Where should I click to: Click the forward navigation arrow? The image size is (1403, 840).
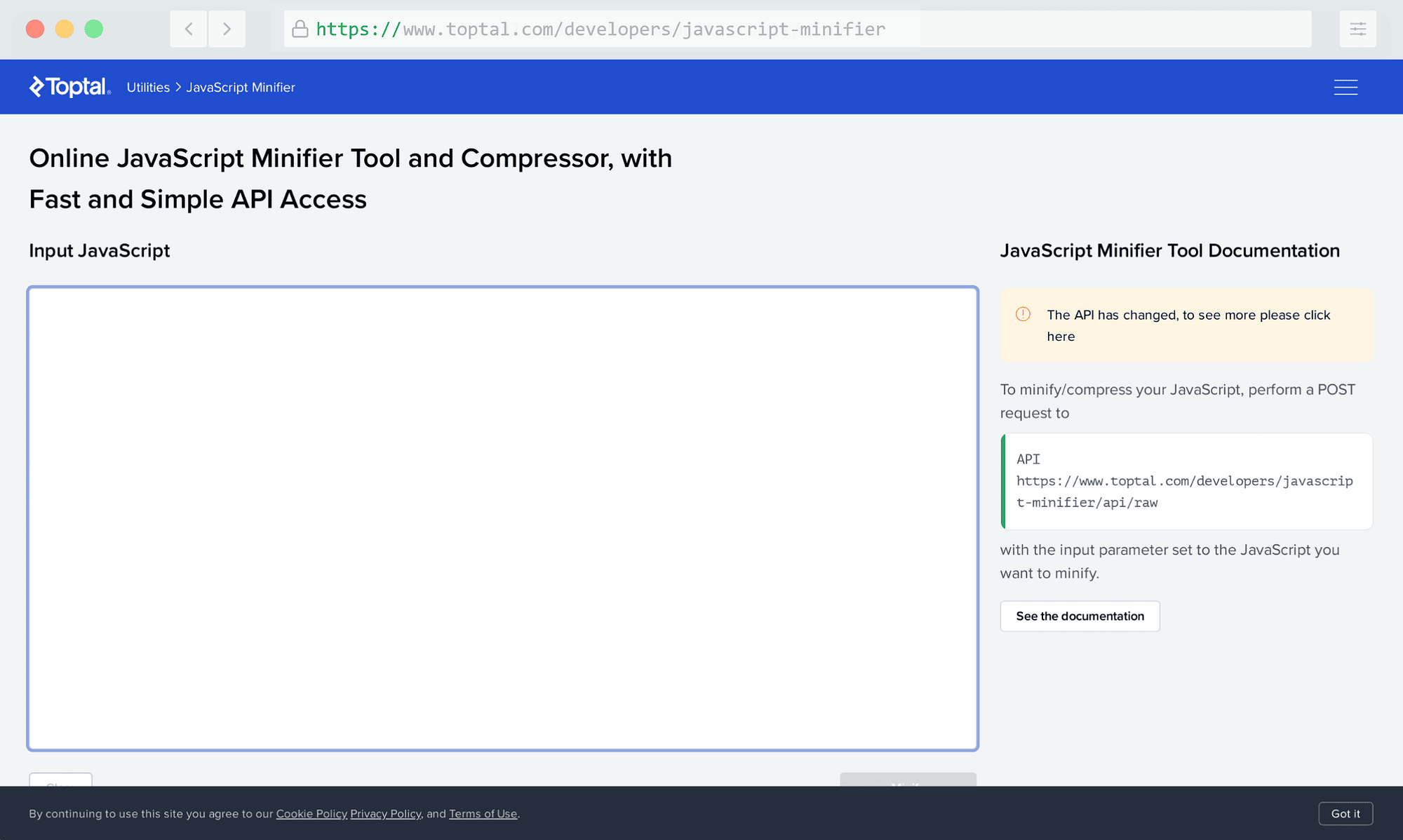pos(227,27)
